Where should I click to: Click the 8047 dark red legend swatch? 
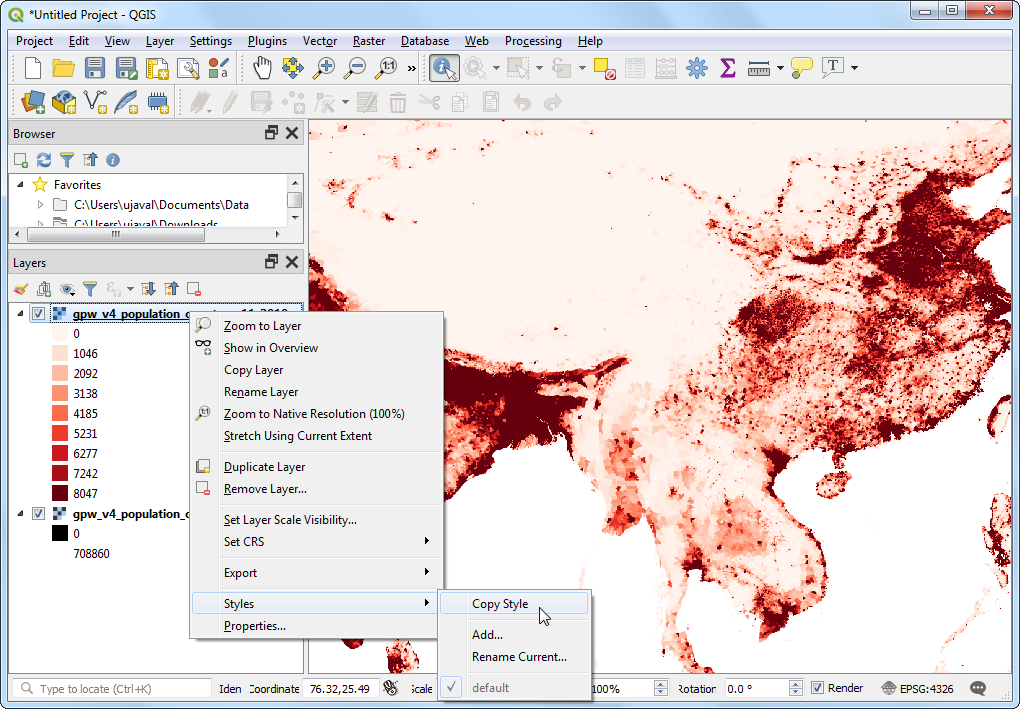click(60, 494)
